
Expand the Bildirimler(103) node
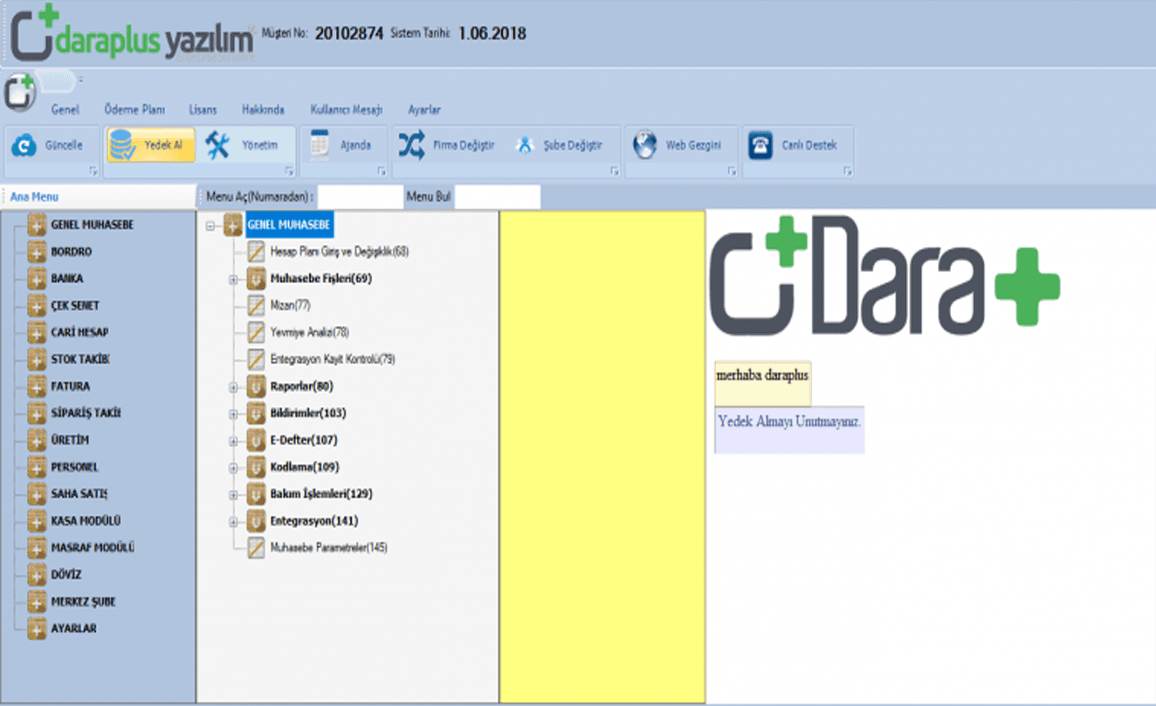click(x=233, y=414)
